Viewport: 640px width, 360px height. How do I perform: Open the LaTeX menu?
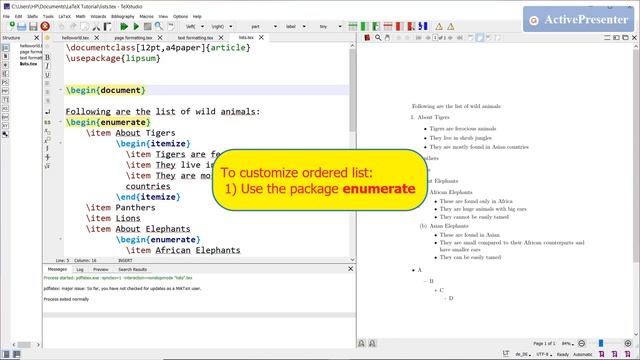pos(64,16)
